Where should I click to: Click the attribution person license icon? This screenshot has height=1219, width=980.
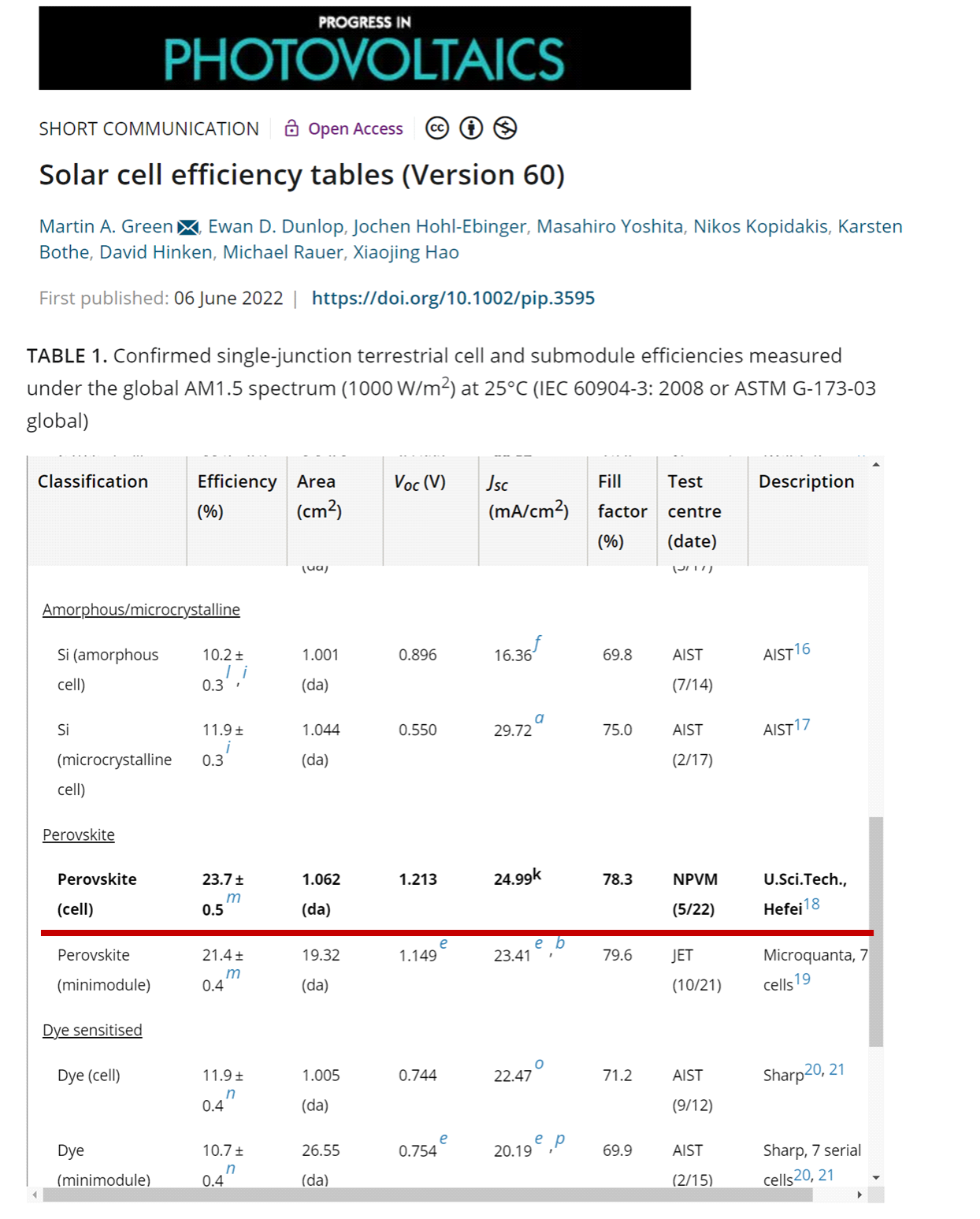[x=471, y=128]
